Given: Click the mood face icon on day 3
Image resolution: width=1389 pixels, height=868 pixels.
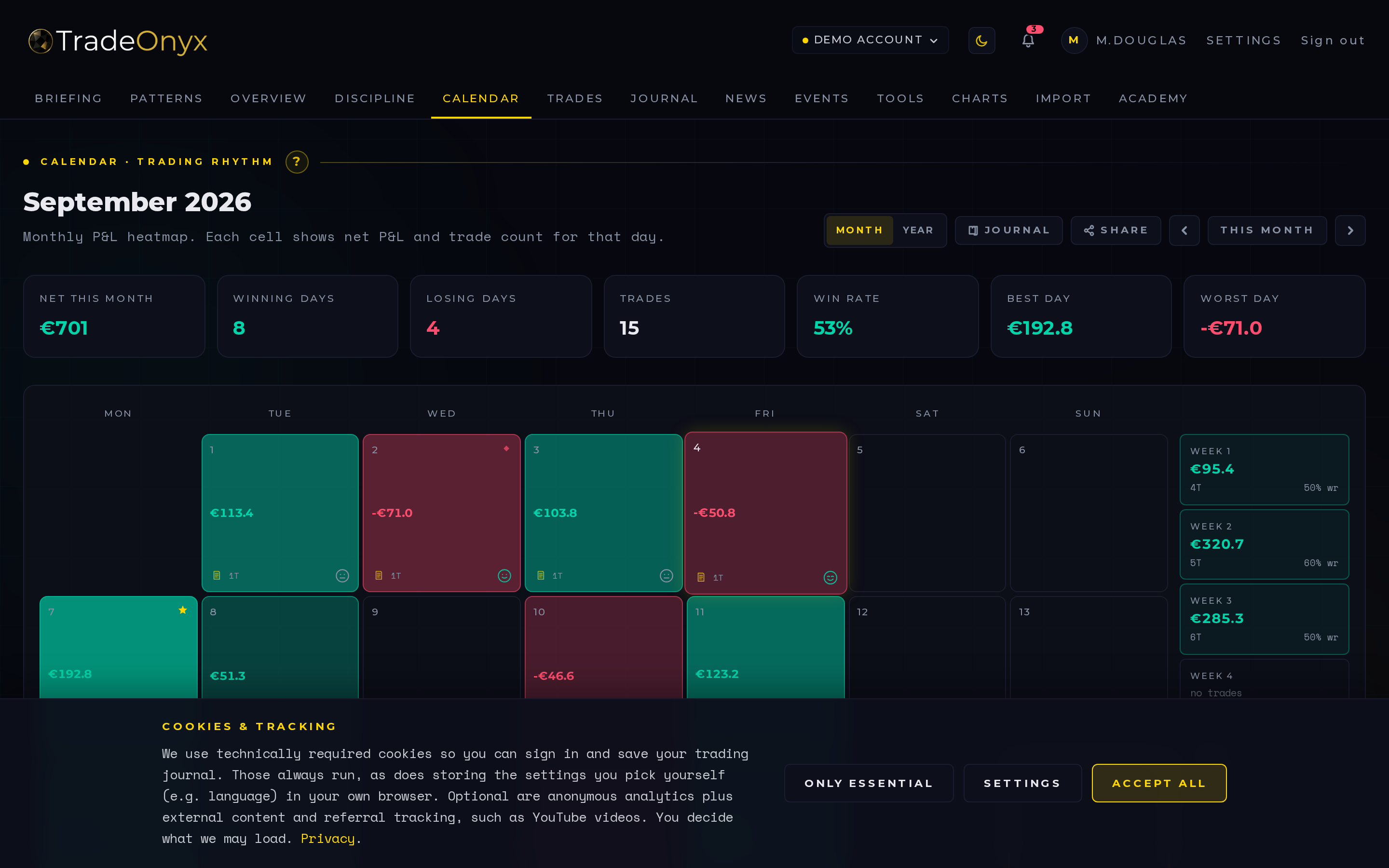Looking at the screenshot, I should click(666, 576).
